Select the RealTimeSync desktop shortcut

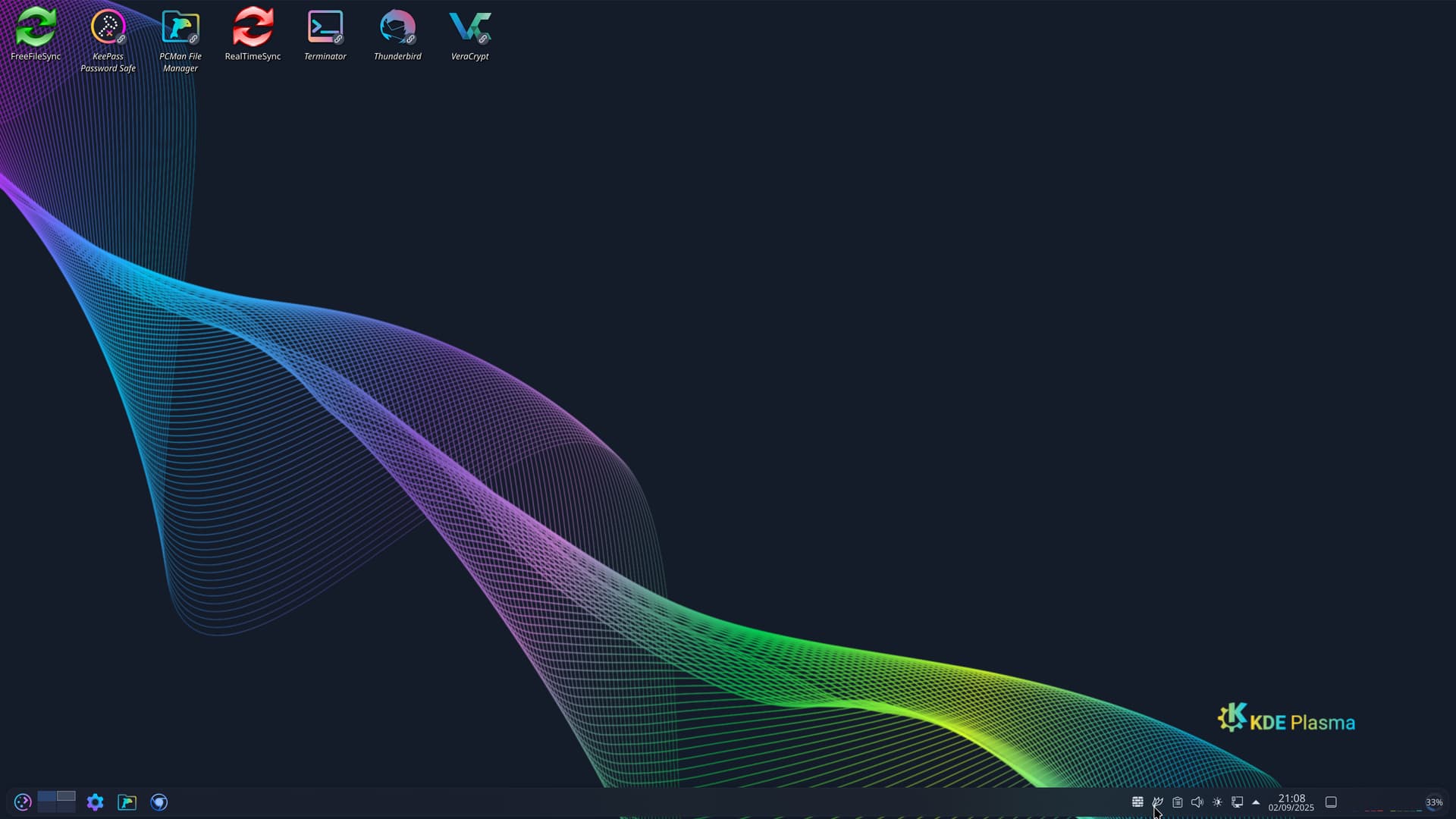tap(253, 28)
